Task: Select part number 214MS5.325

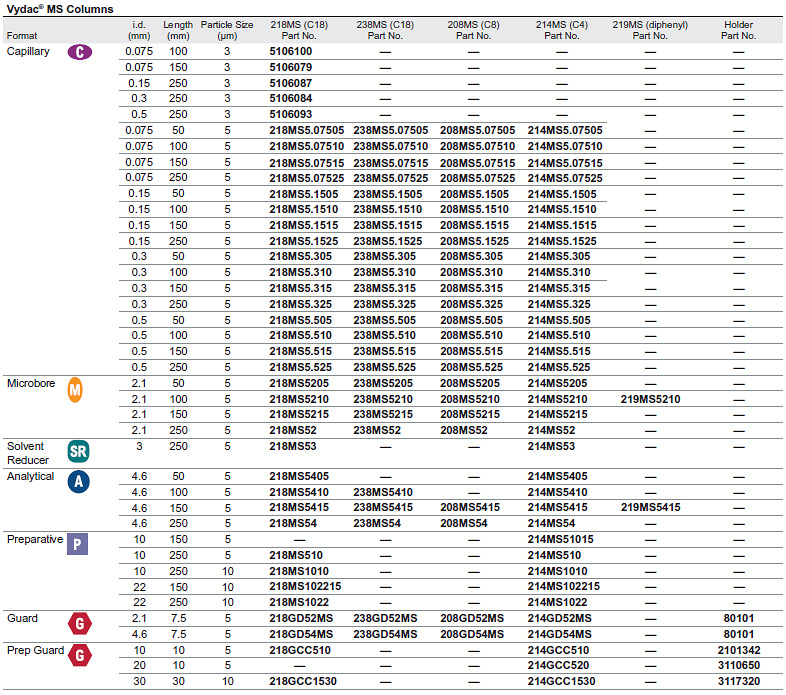Action: (559, 304)
